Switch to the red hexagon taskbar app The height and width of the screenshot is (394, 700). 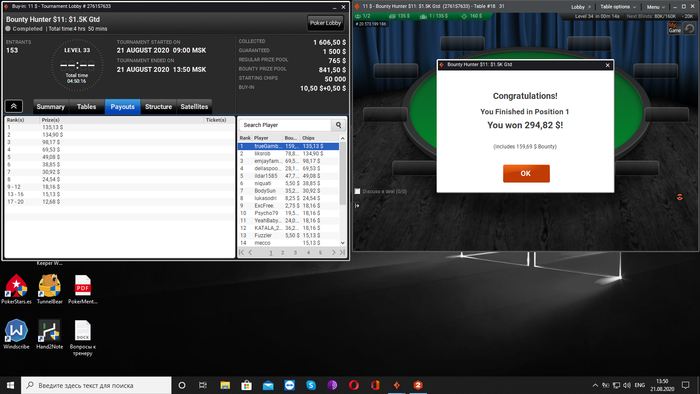click(418, 385)
